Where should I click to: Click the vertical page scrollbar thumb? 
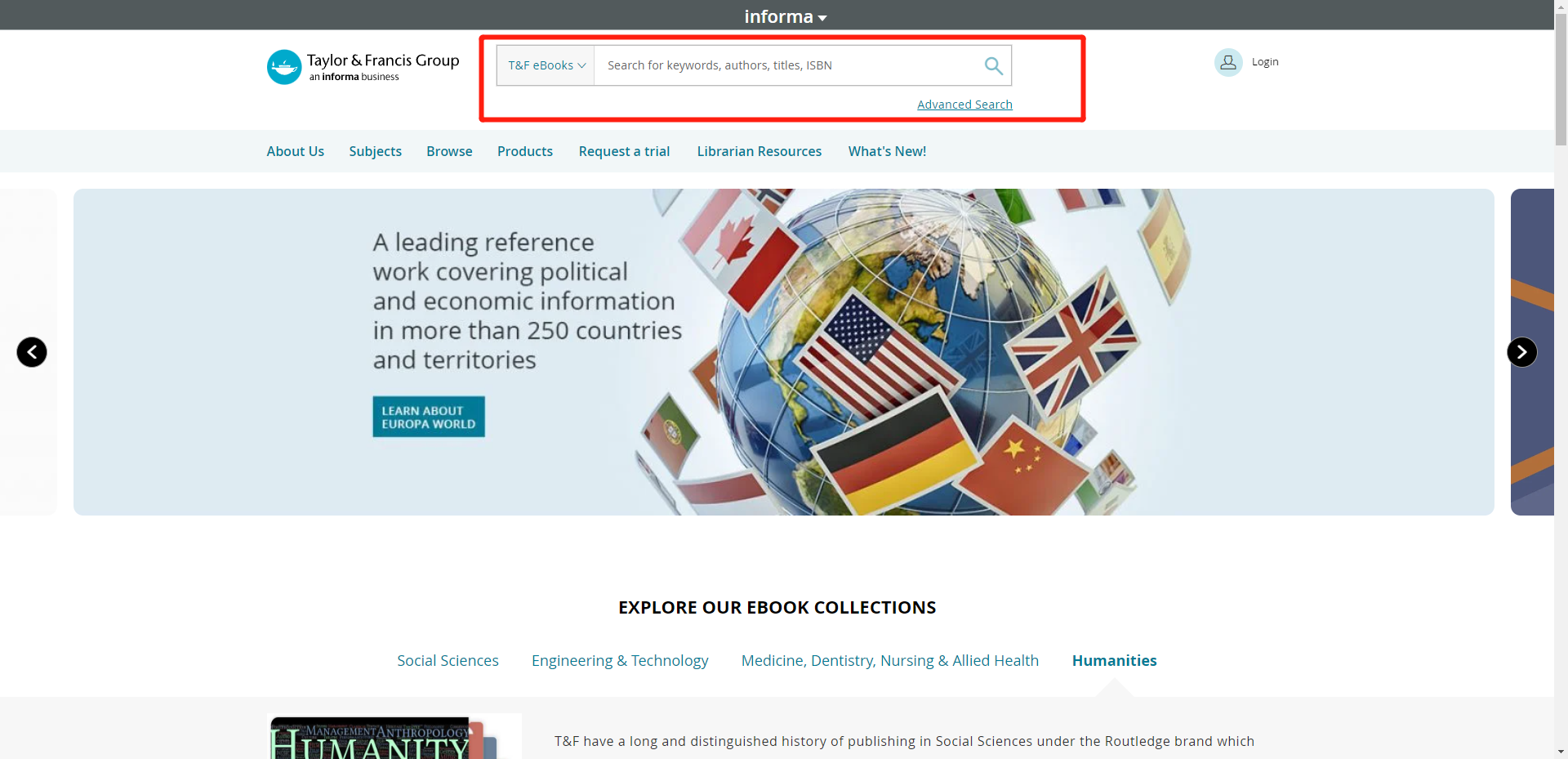[1561, 80]
